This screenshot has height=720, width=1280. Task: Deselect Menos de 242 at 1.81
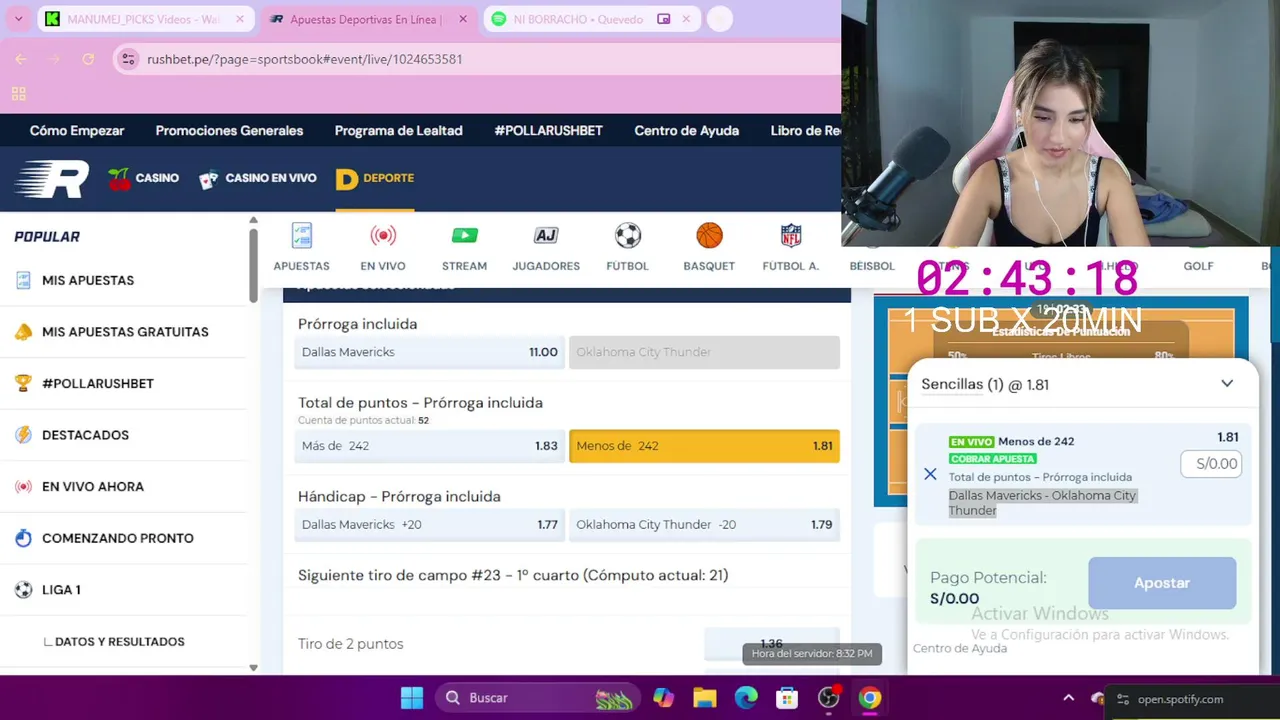704,446
